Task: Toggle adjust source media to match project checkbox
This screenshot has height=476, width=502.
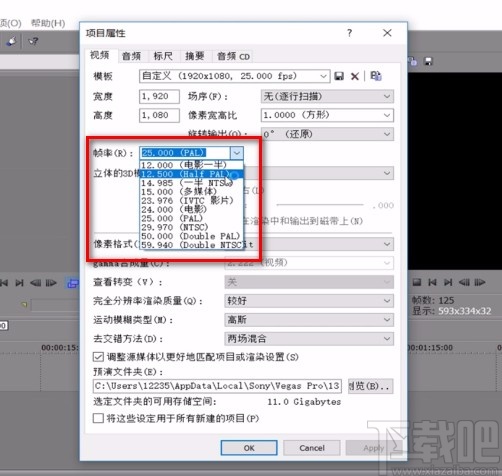Action: point(98,357)
